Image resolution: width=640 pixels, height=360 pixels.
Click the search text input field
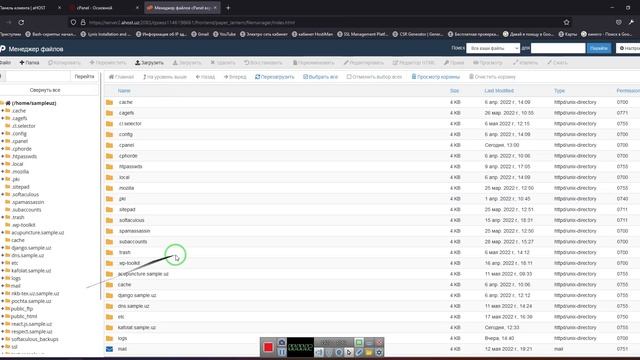coord(558,48)
